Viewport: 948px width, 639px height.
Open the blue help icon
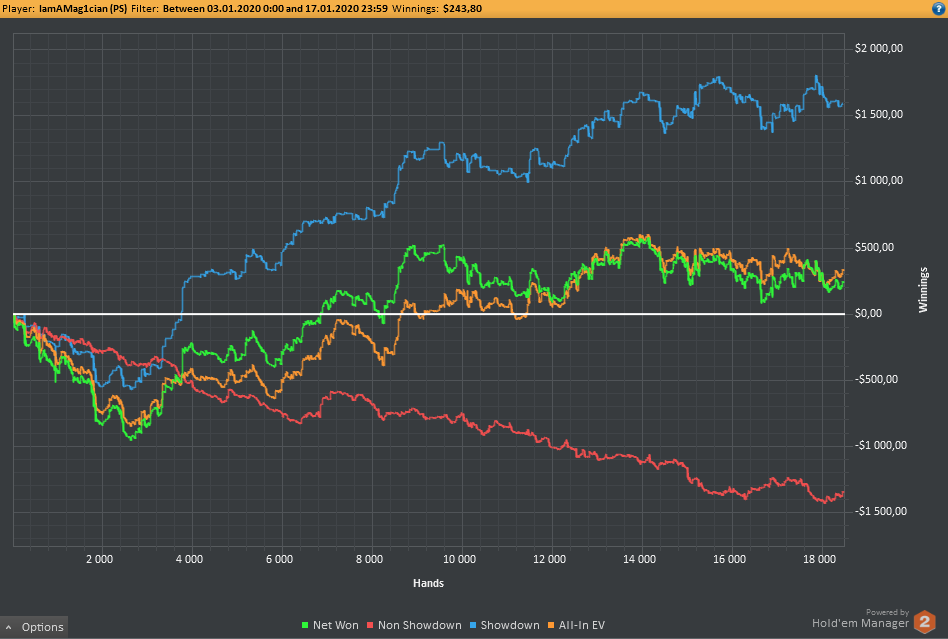tap(938, 8)
